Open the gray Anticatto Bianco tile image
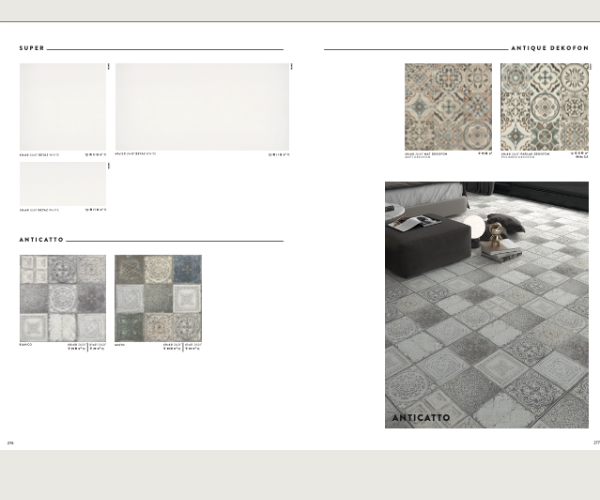 click(62, 297)
